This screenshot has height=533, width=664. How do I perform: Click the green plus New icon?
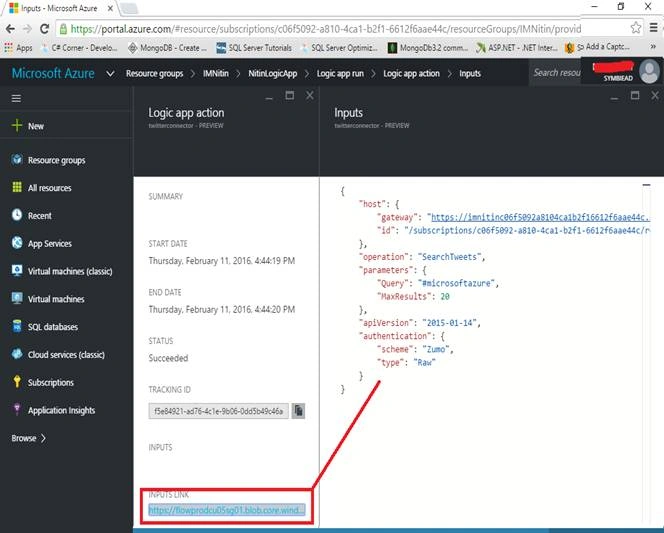pyautogui.click(x=17, y=126)
